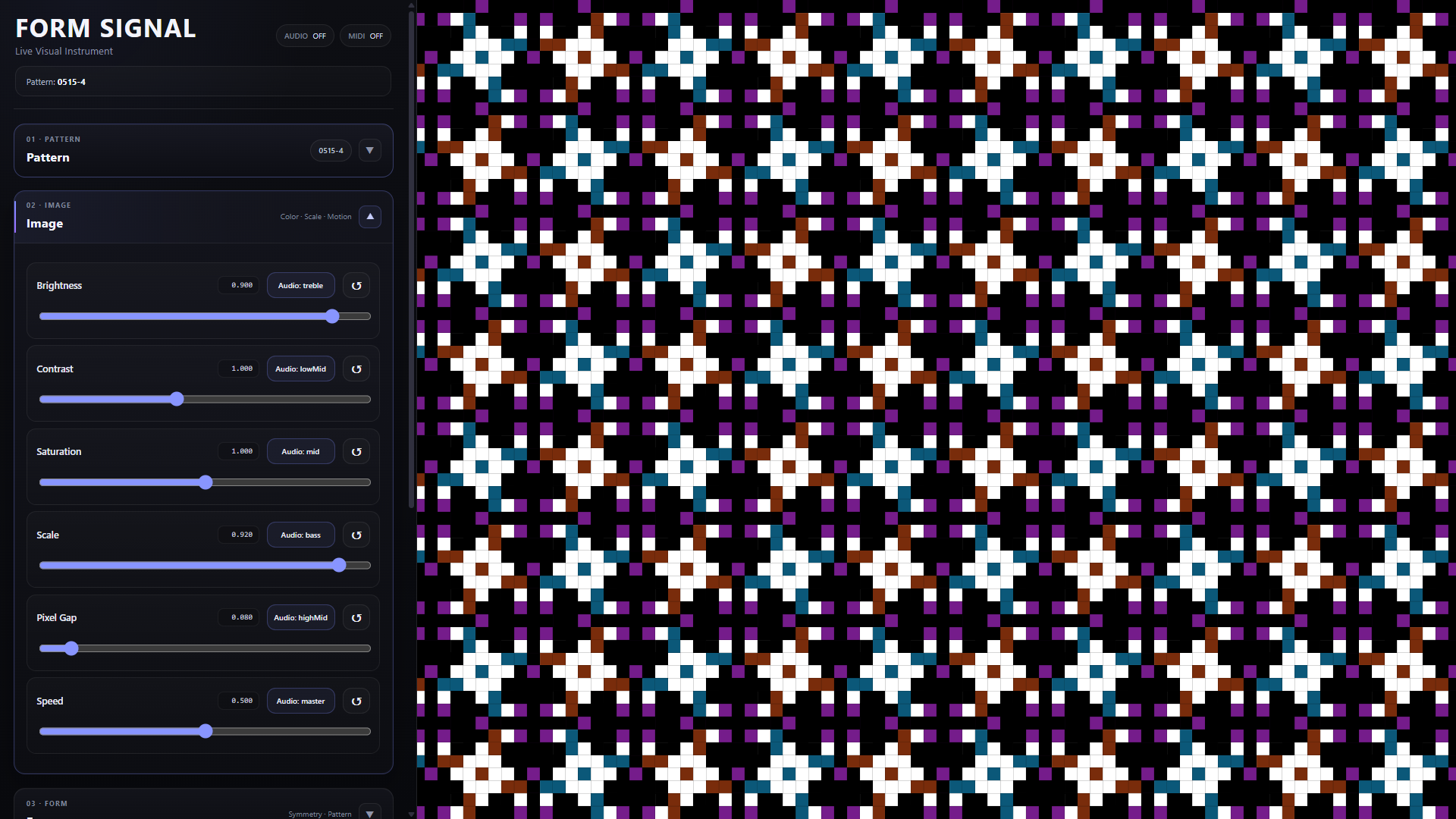Click the sidebar vertical scrollbar

tap(412, 258)
